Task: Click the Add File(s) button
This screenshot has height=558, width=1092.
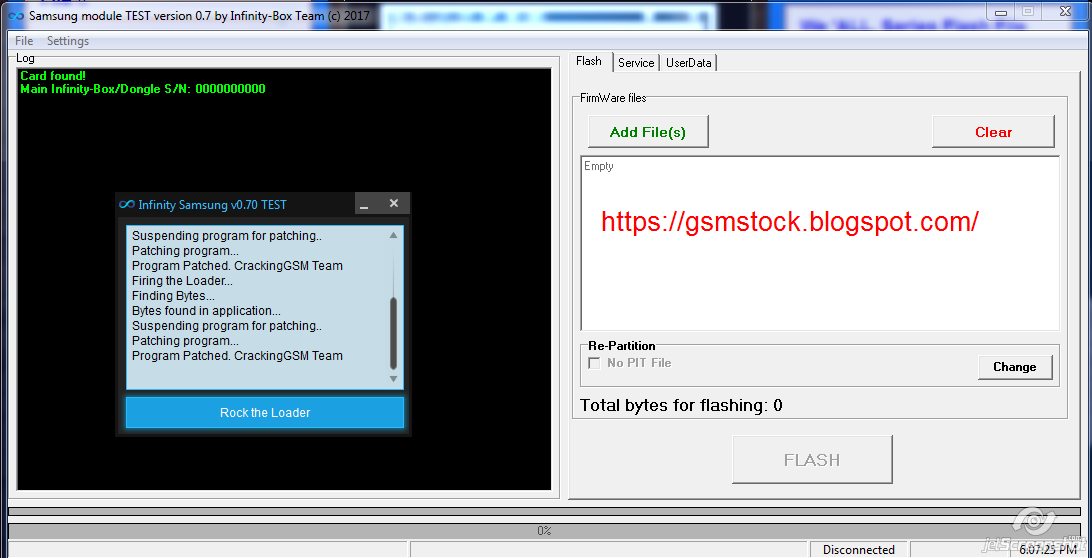Action: pyautogui.click(x=648, y=132)
